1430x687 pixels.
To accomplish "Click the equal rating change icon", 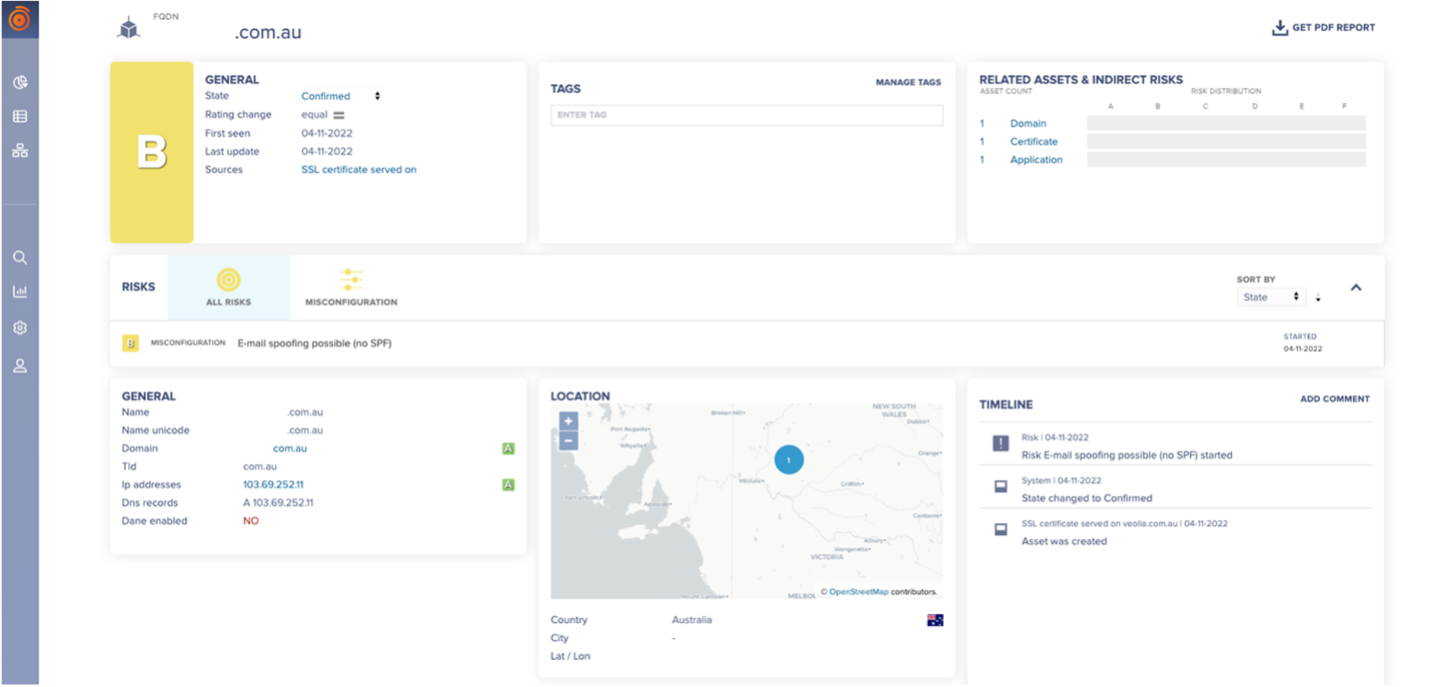I will point(339,115).
